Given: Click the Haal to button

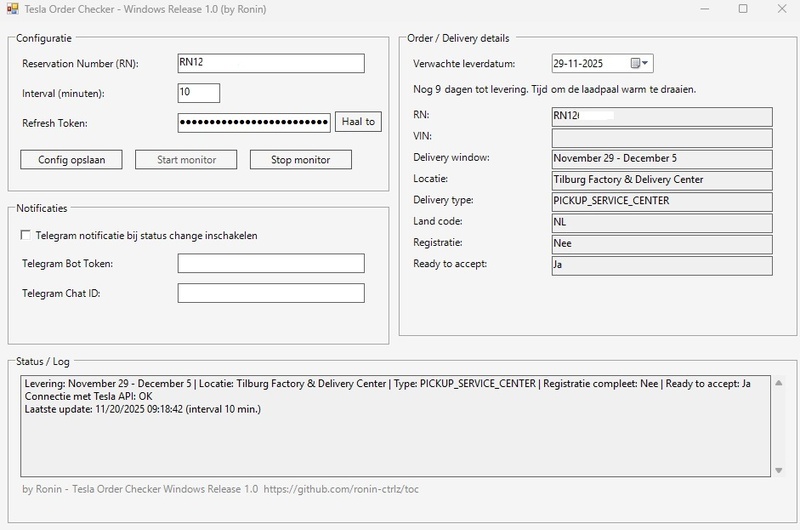Looking at the screenshot, I should pos(358,122).
